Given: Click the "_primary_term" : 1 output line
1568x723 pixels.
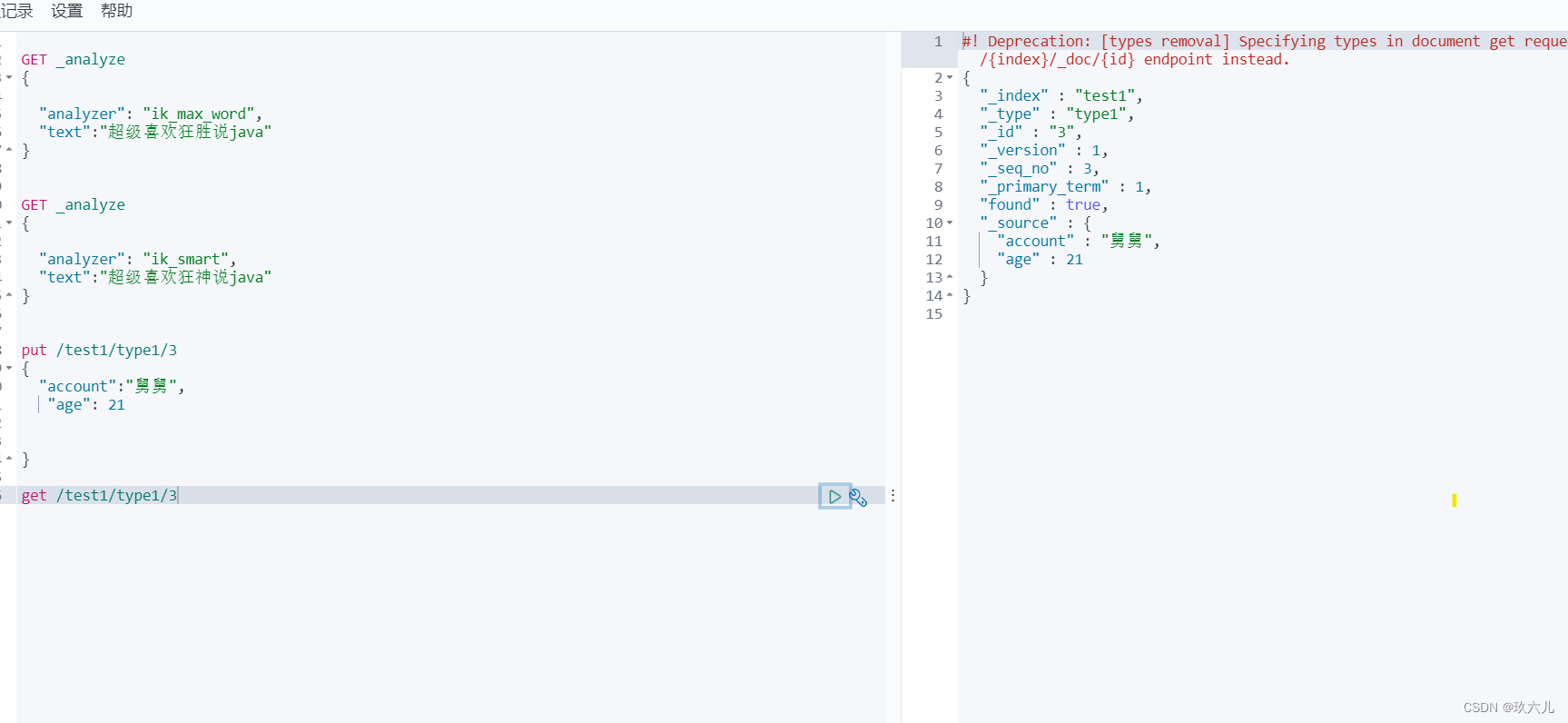Looking at the screenshot, I should click(x=1065, y=187).
